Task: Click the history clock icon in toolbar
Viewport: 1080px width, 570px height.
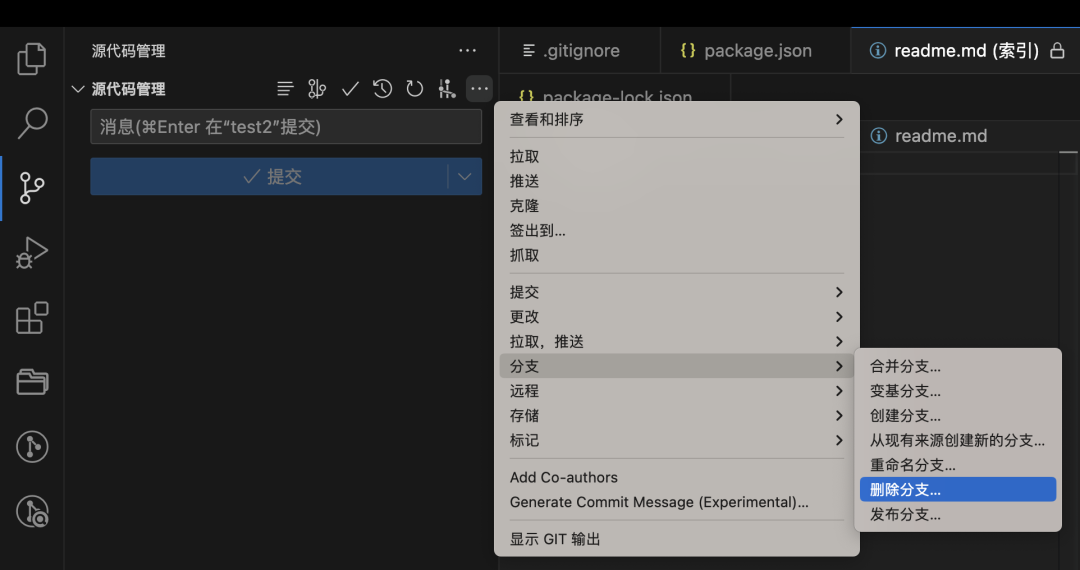Action: coord(382,89)
